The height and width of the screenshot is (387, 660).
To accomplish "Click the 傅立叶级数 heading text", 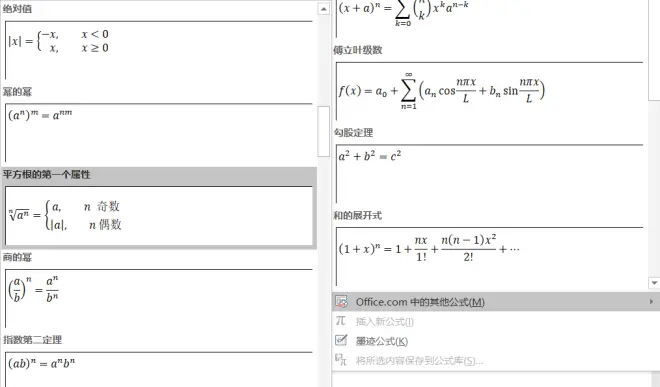I will [x=358, y=50].
